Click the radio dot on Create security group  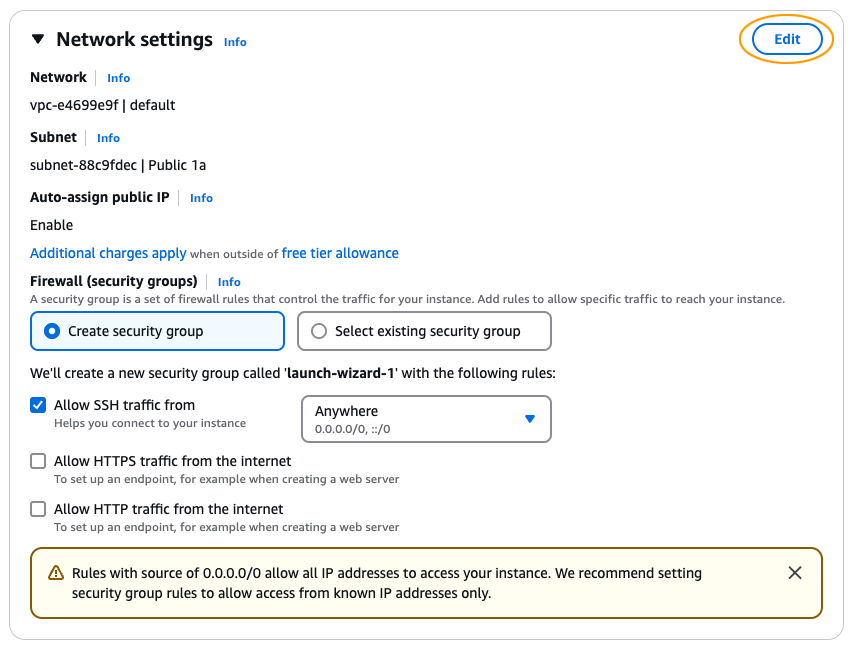coord(50,331)
